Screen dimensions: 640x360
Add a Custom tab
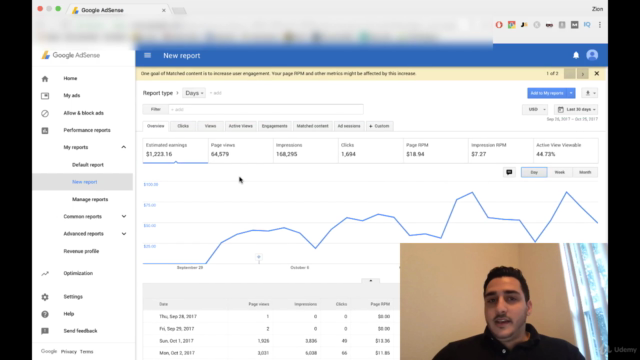(379, 126)
